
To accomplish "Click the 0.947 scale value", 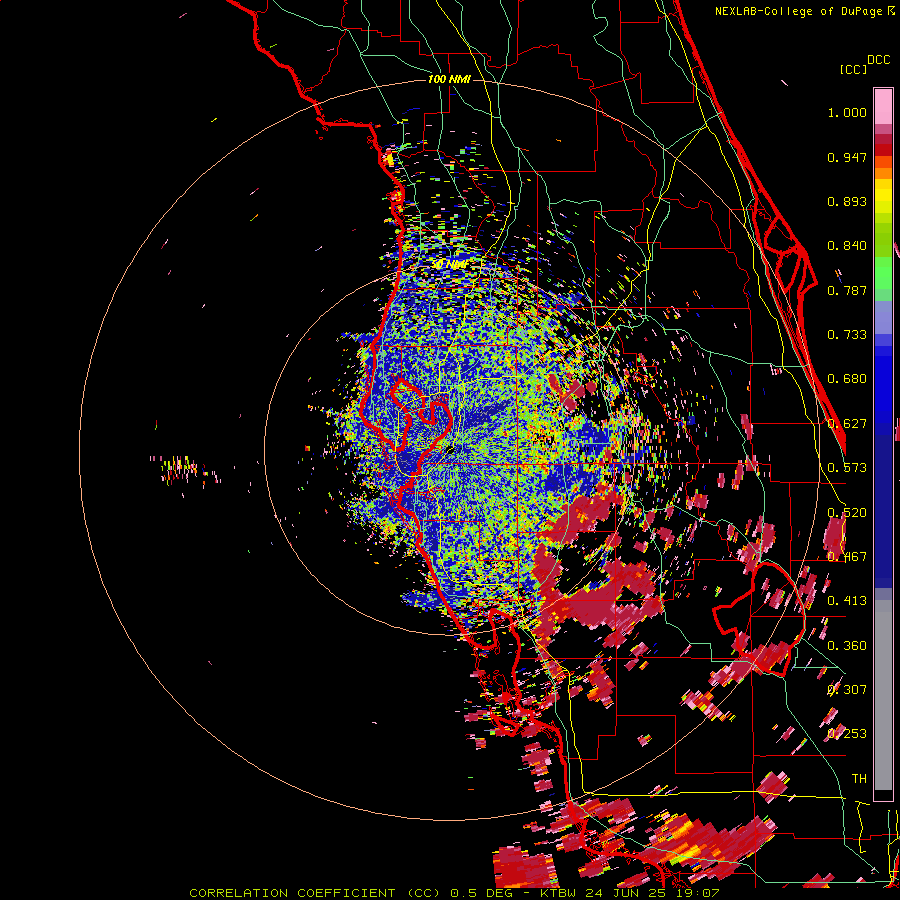I will point(847,157).
